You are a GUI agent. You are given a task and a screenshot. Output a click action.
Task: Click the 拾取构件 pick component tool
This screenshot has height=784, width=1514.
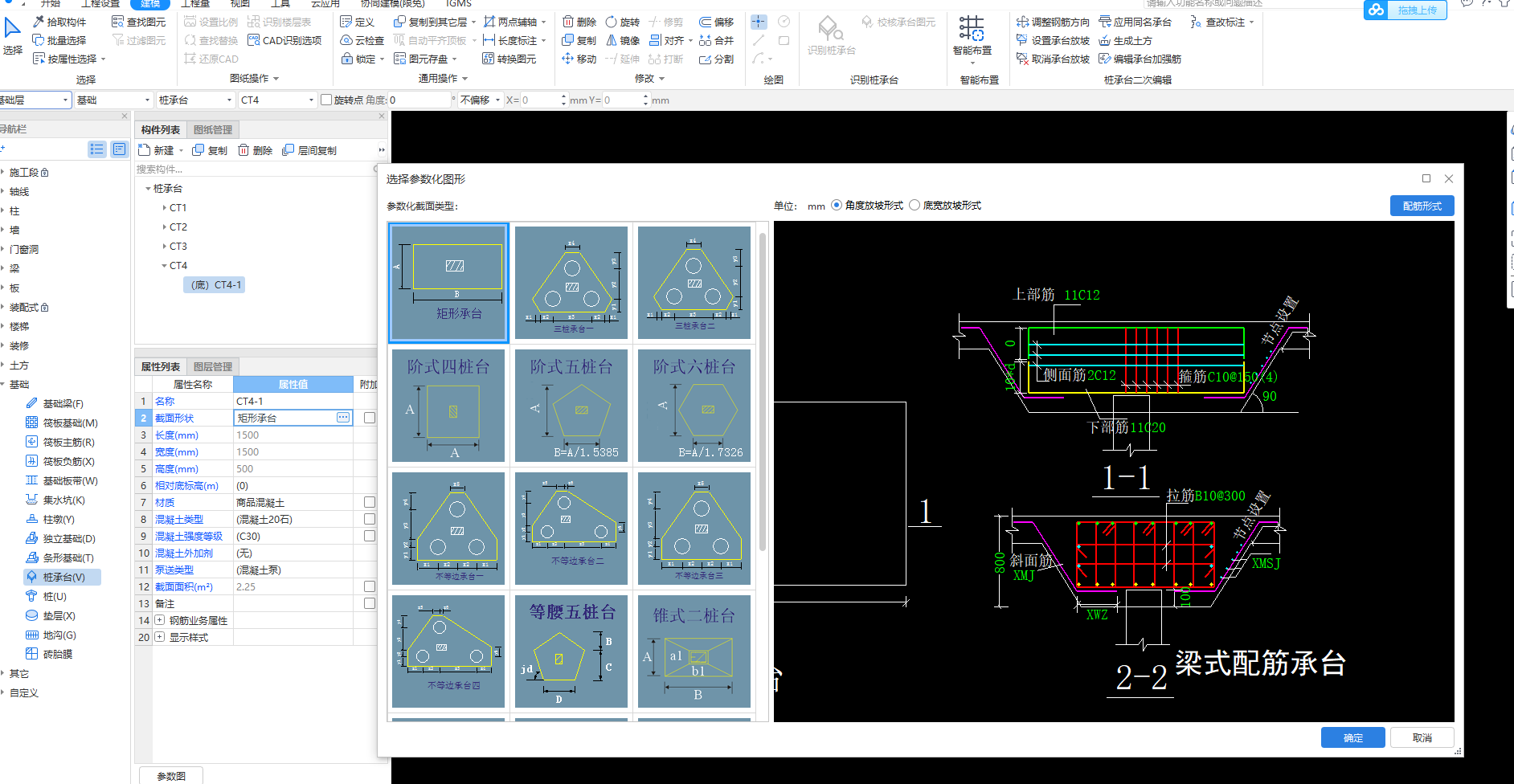click(x=59, y=22)
